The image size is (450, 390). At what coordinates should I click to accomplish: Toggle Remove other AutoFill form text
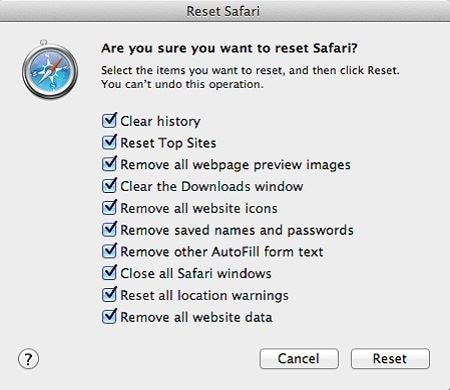click(x=109, y=251)
